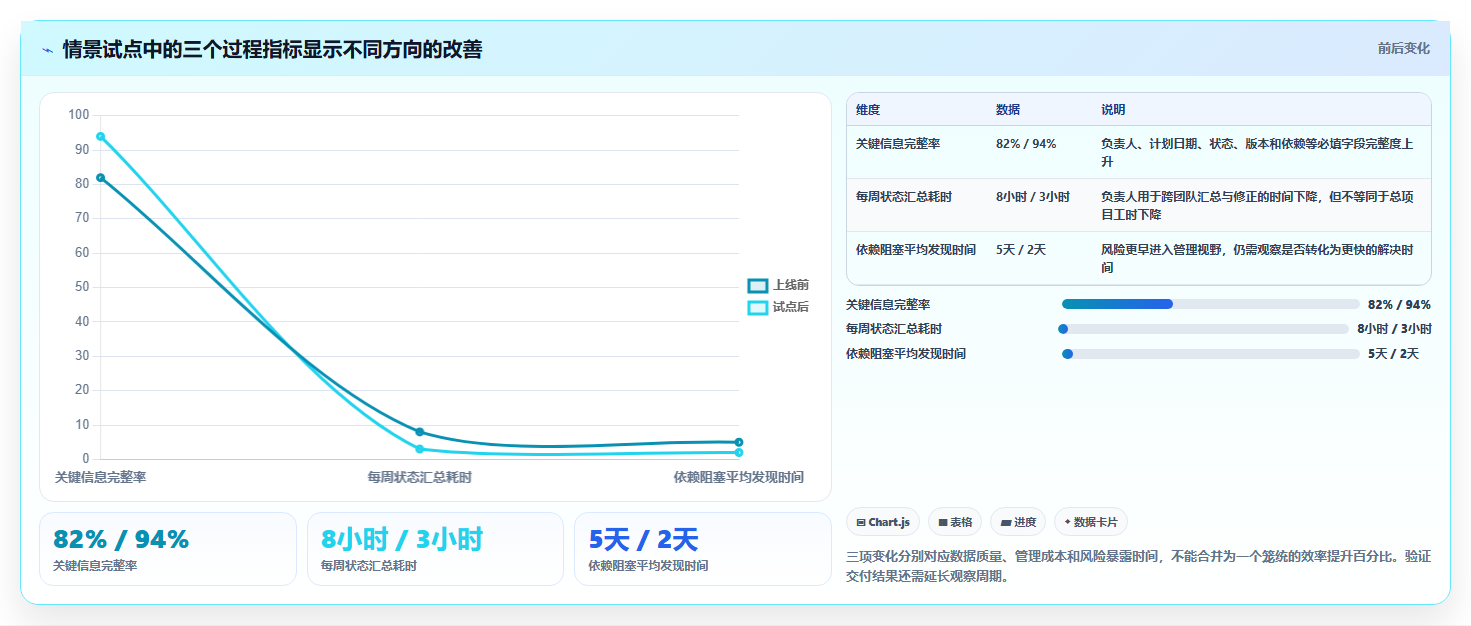The image size is (1471, 626).
Task: Click the 试点后 point at 每周状态汇总耗时
Action: tap(420, 449)
